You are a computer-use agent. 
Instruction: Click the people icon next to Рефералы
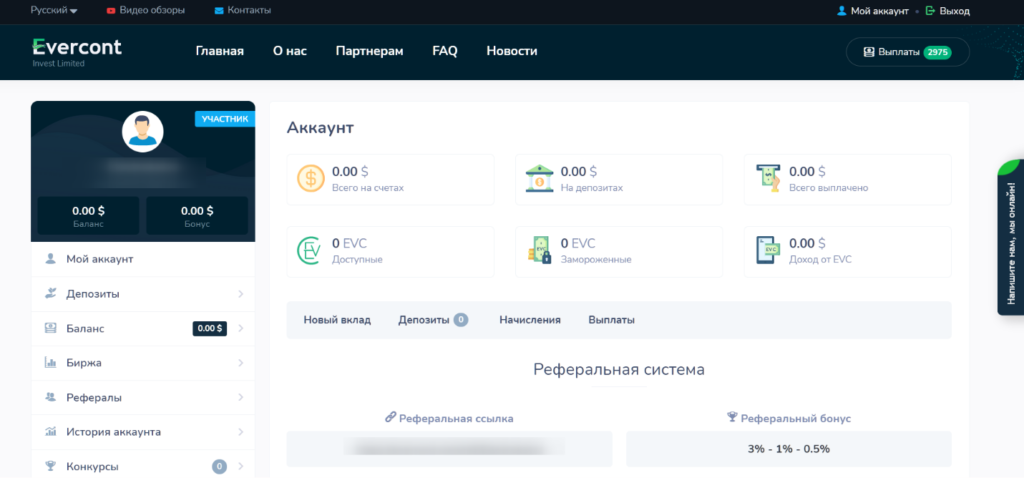tap(50, 397)
